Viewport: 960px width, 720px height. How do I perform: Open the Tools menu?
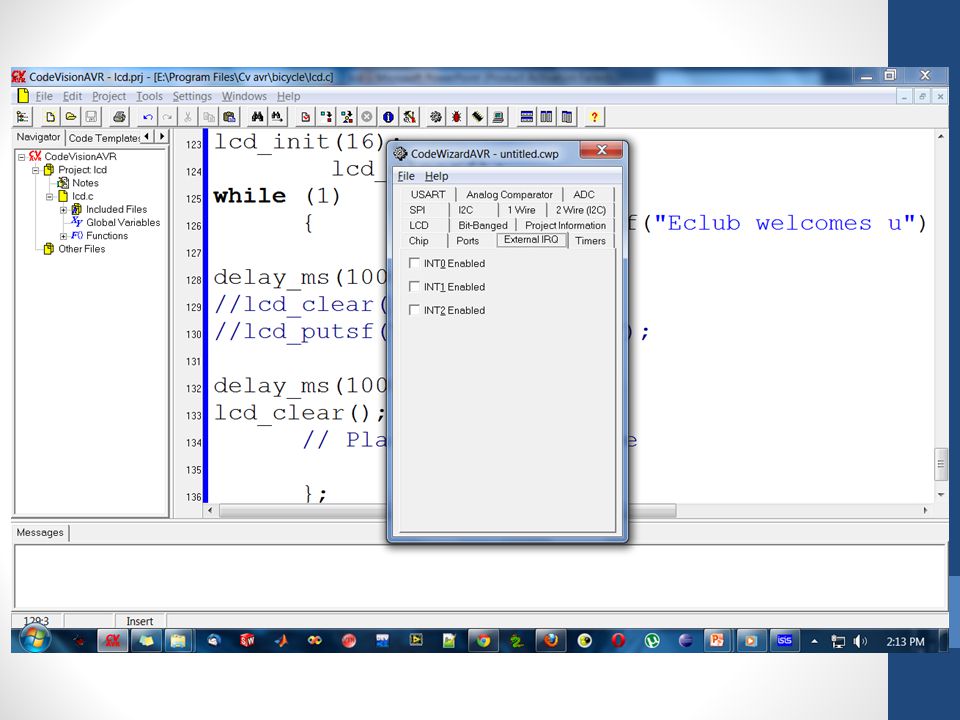(x=149, y=96)
